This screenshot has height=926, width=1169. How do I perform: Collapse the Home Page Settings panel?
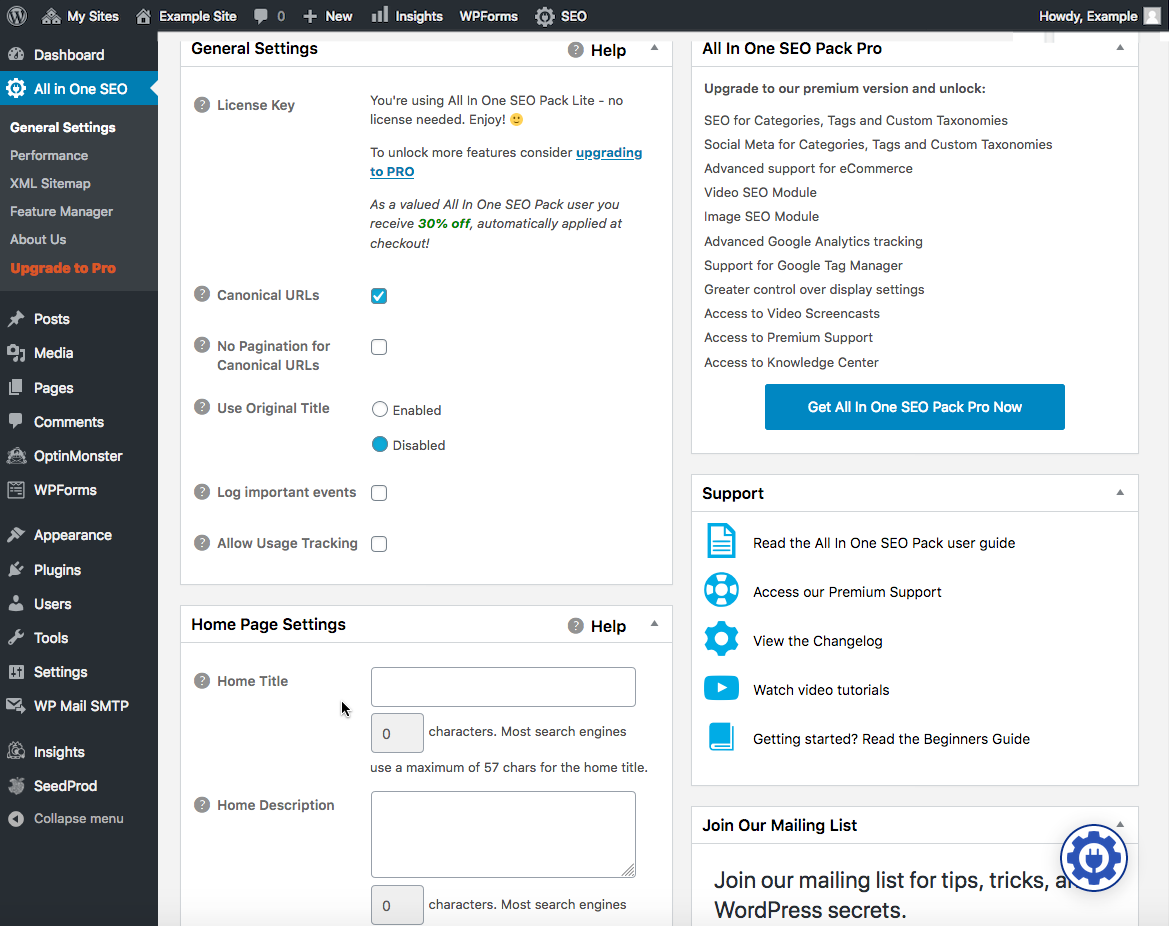[x=655, y=624]
